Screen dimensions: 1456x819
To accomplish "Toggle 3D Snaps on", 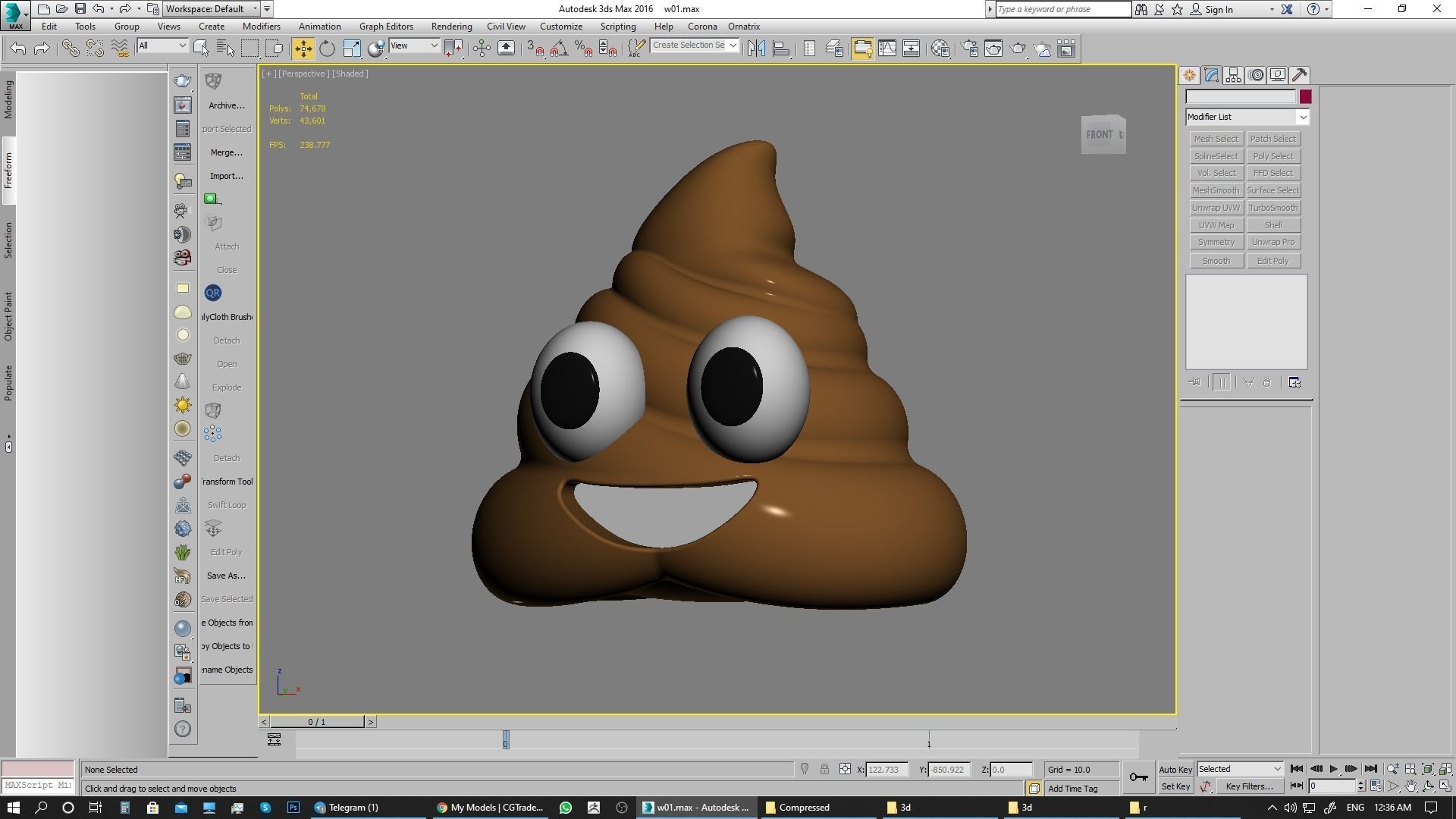I will coord(535,49).
